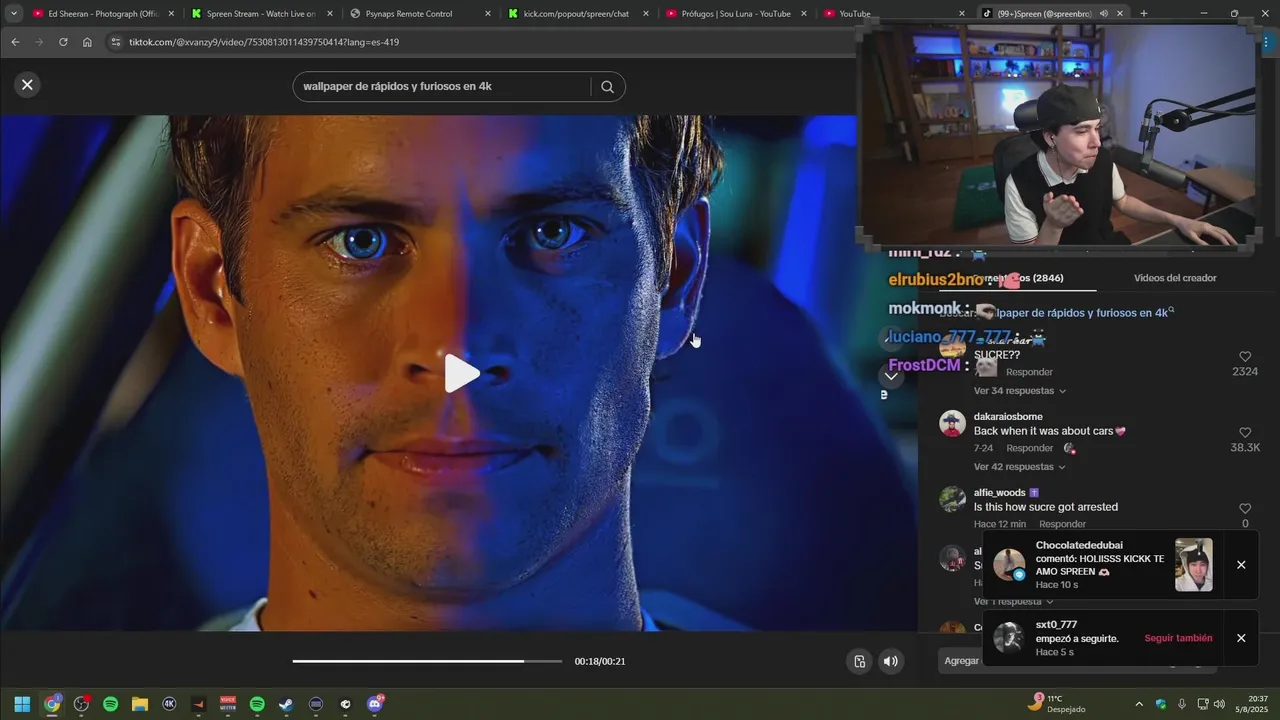Play the paused TikTok video
This screenshot has width=1280, height=720.
(461, 373)
